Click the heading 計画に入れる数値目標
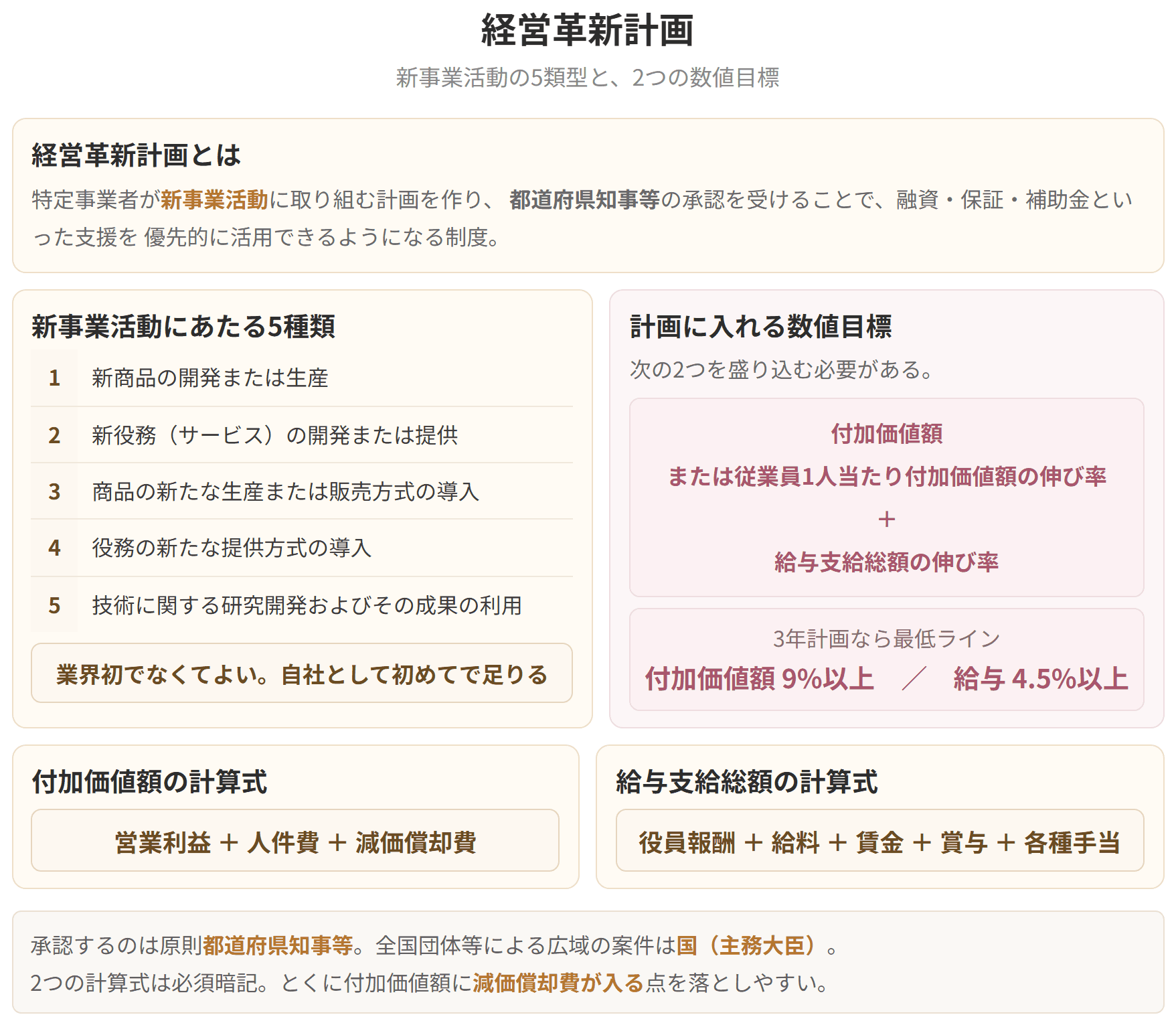Viewport: 1176px width, 1025px height. coord(761,327)
